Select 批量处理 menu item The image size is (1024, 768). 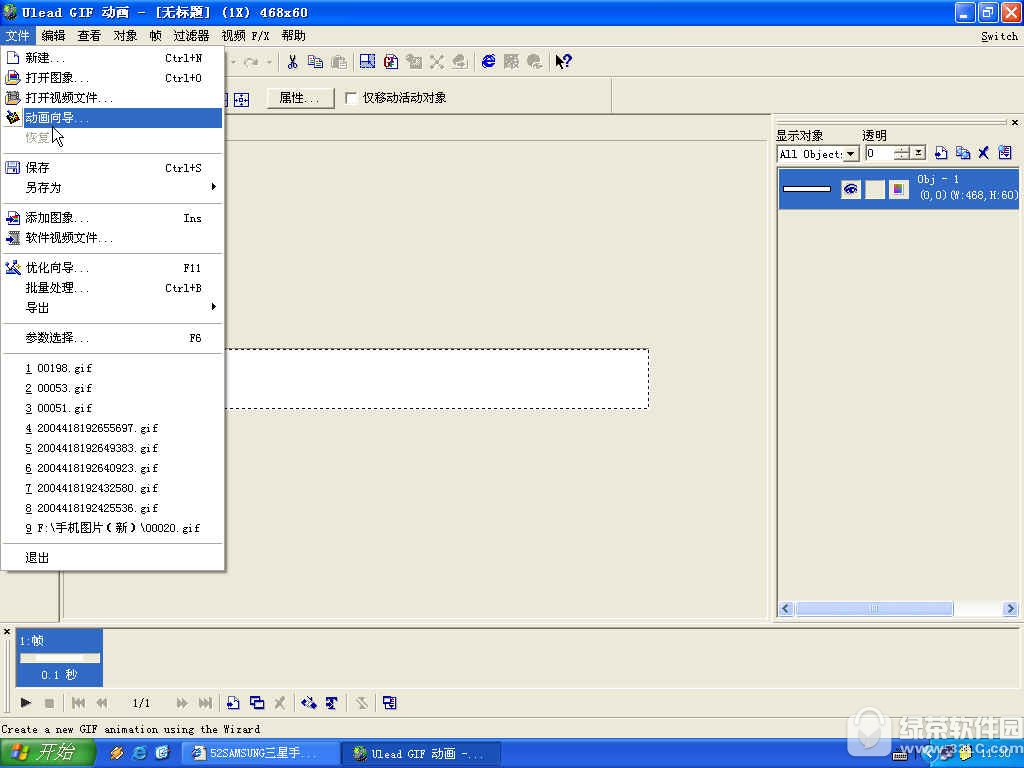click(112, 287)
